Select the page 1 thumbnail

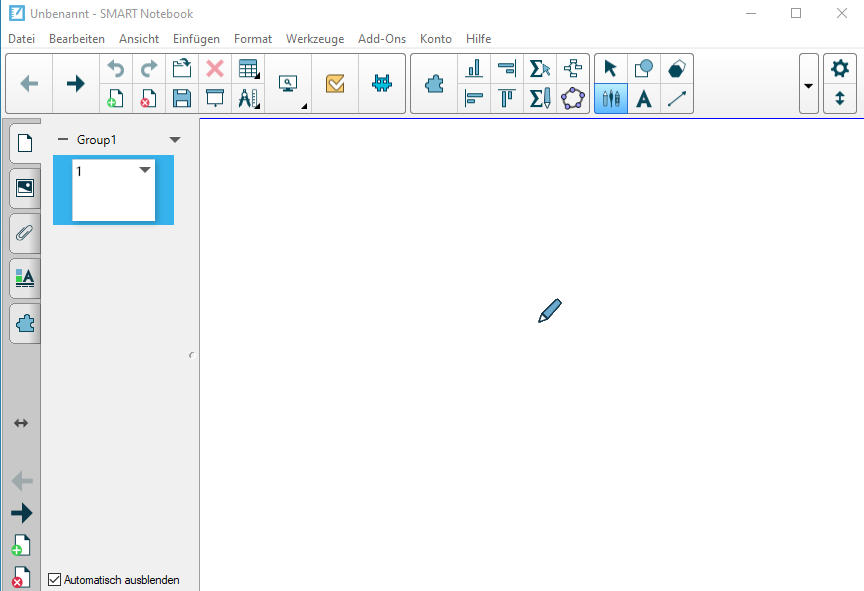(113, 190)
